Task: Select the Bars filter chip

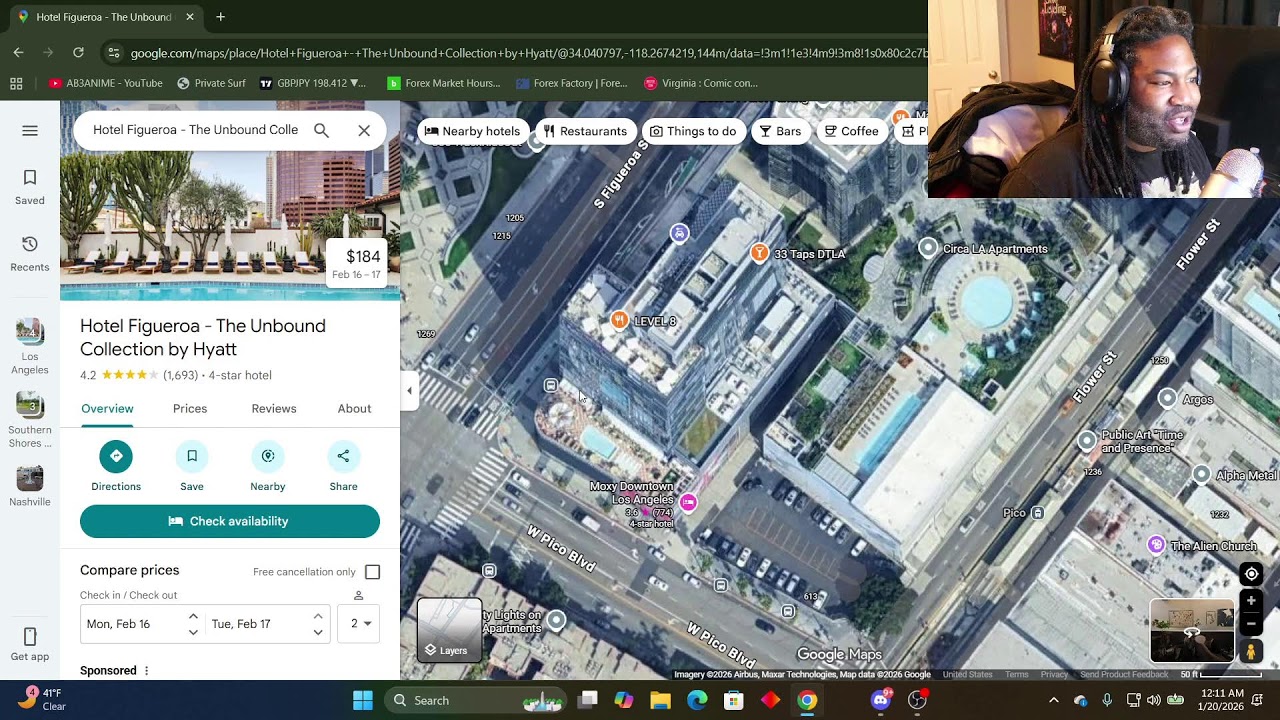Action: (780, 131)
